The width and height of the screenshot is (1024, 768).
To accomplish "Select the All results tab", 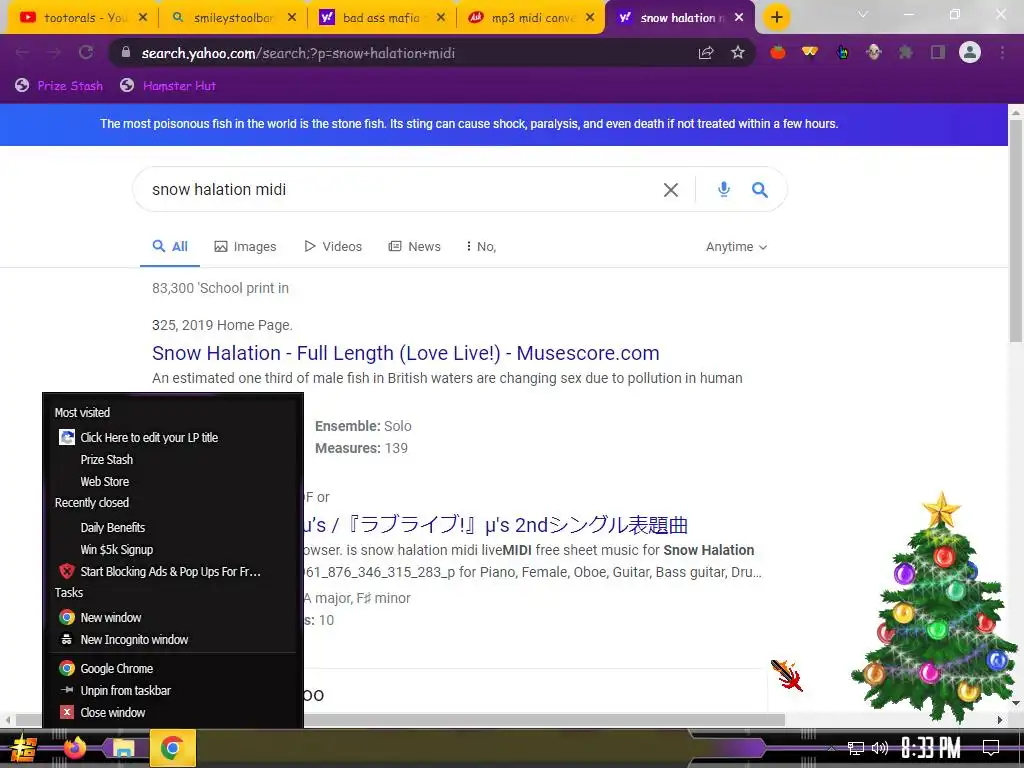I will point(170,247).
